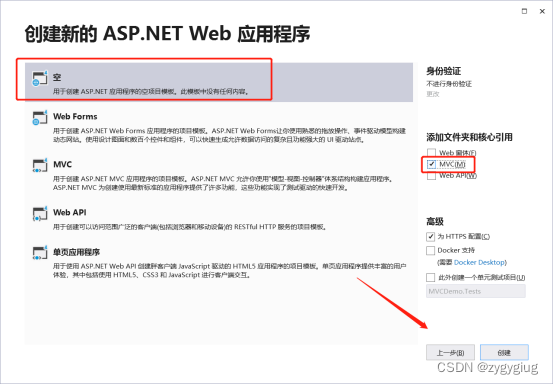Image resolution: width=553 pixels, height=384 pixels.
Task: Click the 不进行身份验证 status text
Action: [x=449, y=84]
